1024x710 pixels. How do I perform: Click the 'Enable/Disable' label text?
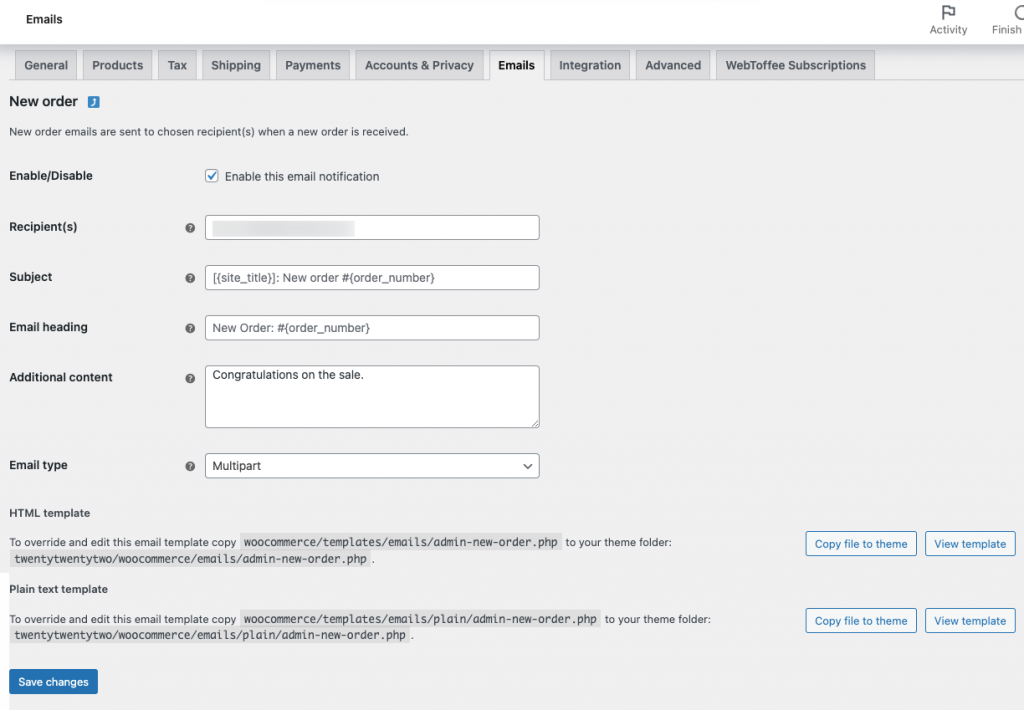point(51,176)
